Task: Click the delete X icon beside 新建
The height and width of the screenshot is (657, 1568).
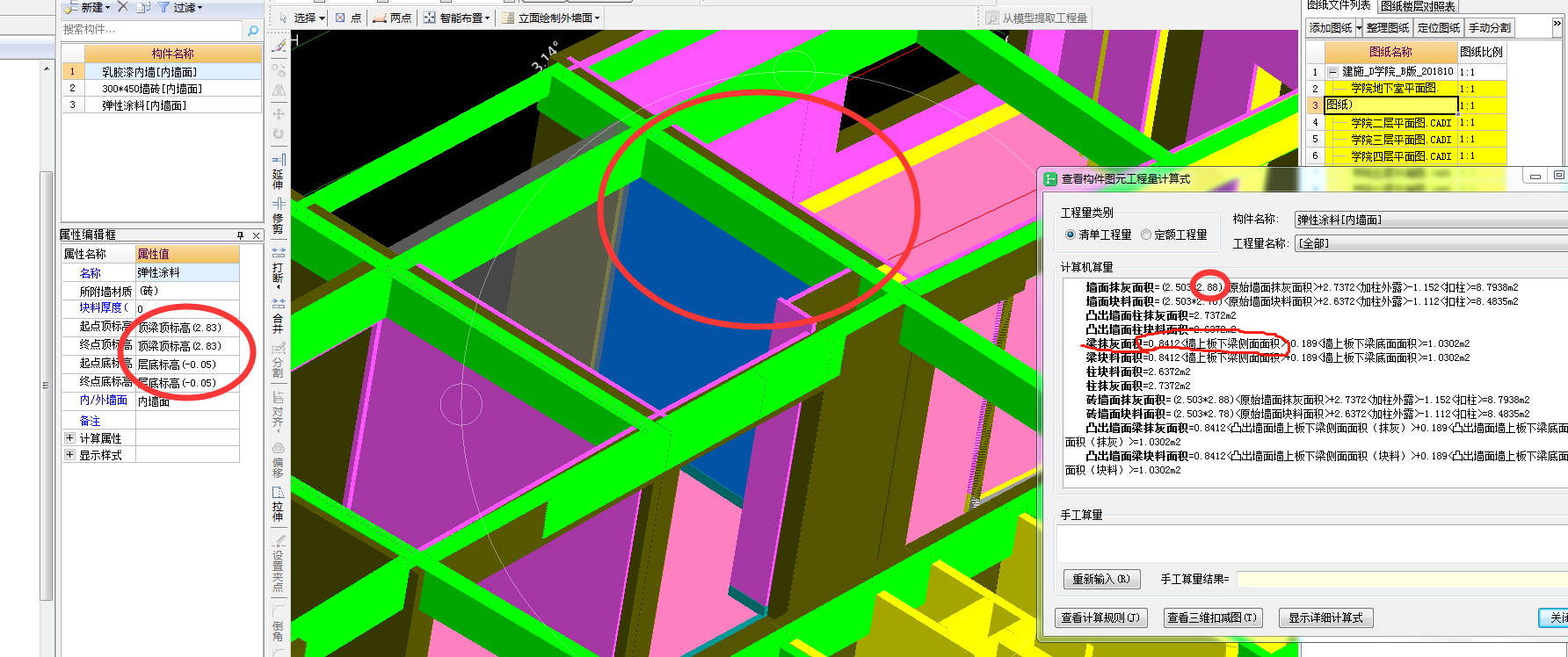Action: tap(123, 7)
